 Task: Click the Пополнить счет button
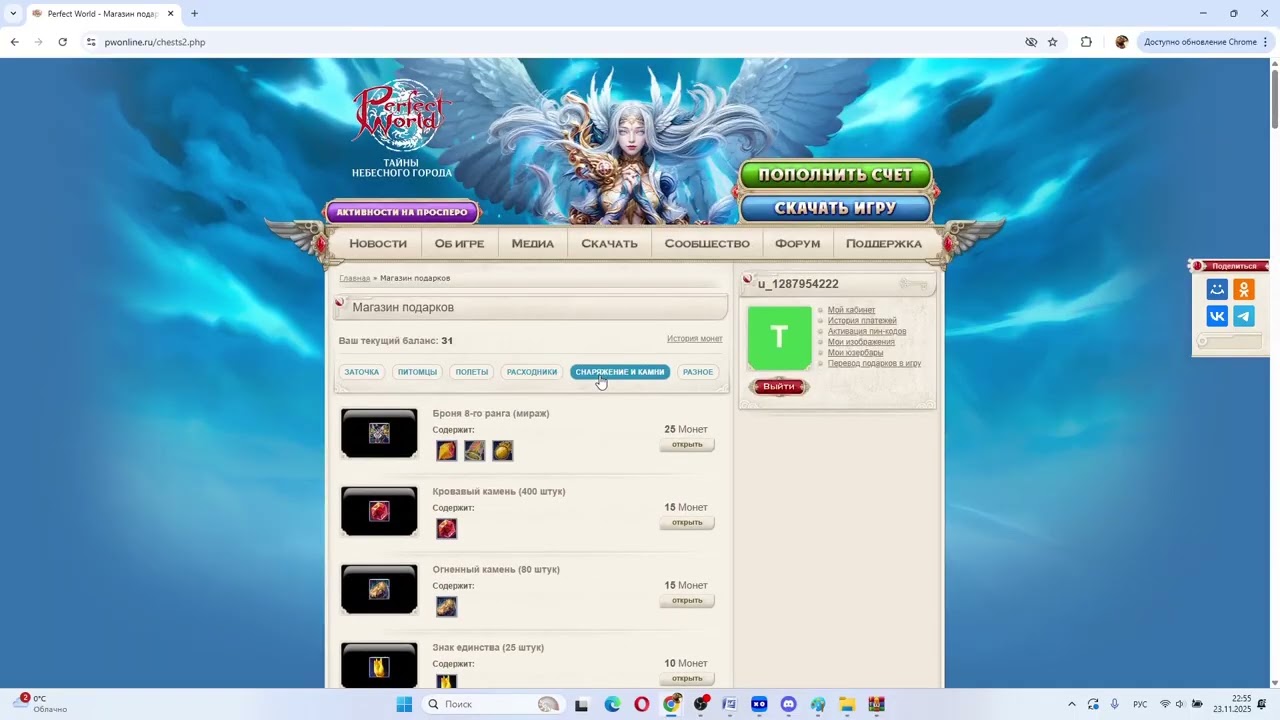pyautogui.click(x=836, y=175)
